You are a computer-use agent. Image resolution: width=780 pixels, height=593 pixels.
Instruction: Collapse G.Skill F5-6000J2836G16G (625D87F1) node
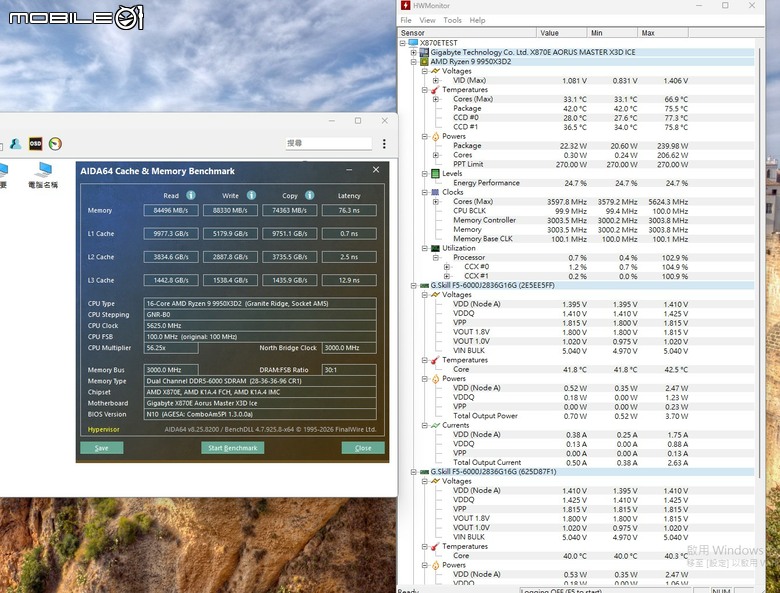[x=413, y=472]
